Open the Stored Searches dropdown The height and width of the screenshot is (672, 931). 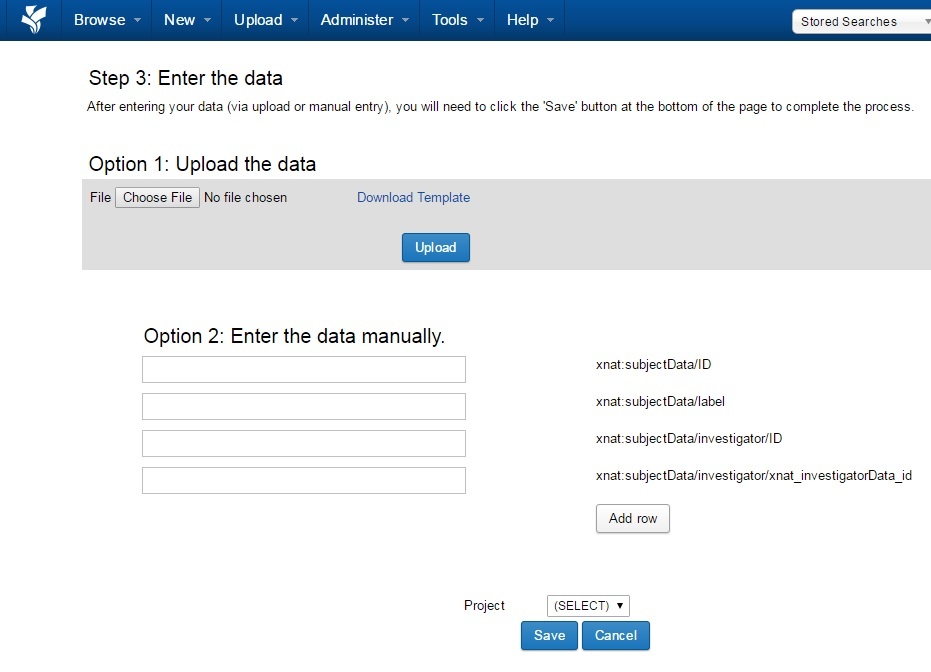coord(860,20)
